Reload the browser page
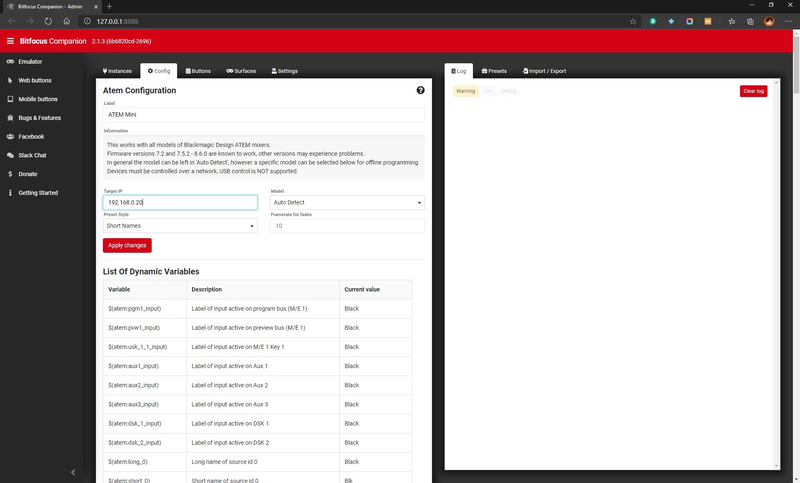The width and height of the screenshot is (800, 483). (x=48, y=21)
